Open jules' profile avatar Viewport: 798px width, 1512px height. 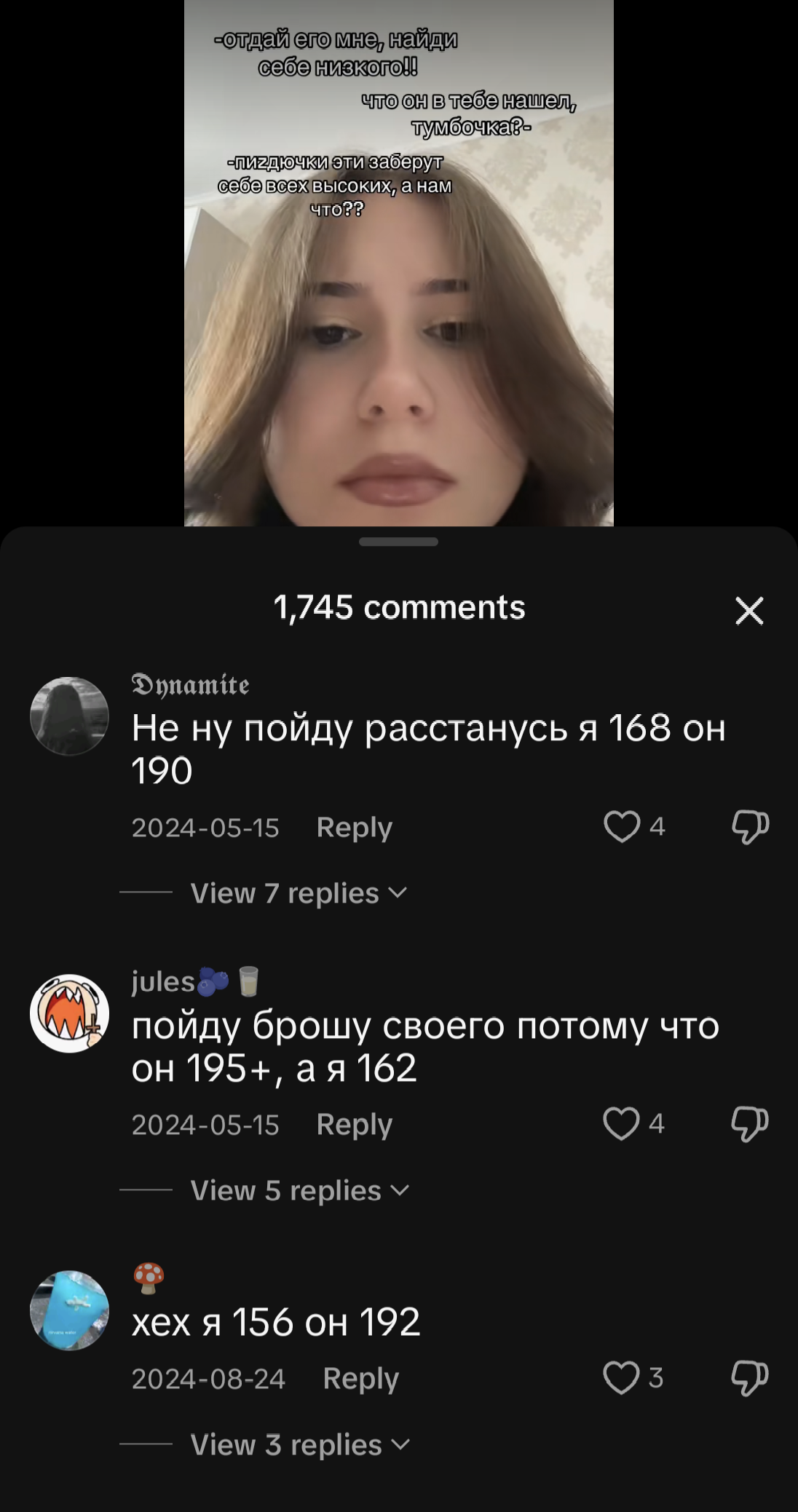tap(69, 1013)
